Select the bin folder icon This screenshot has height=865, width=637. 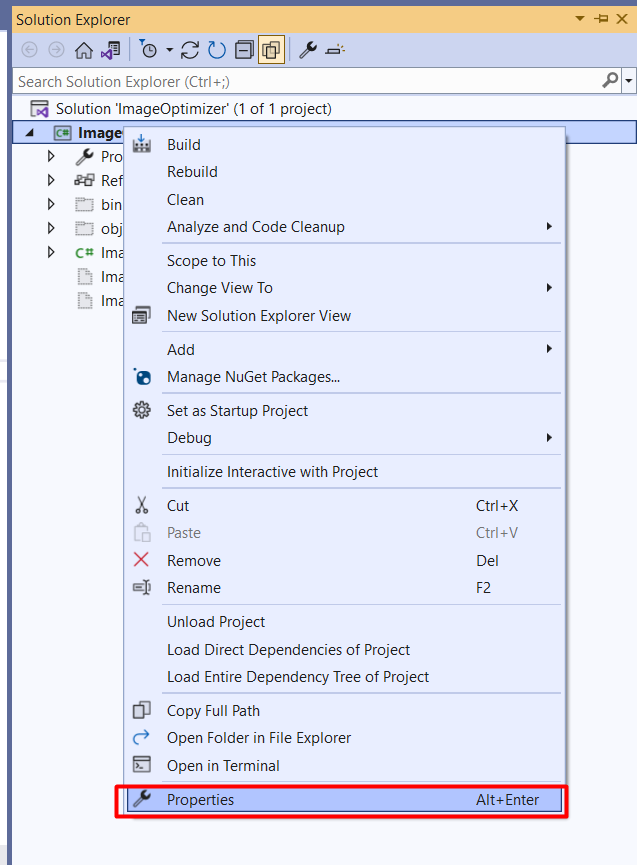coord(84,205)
